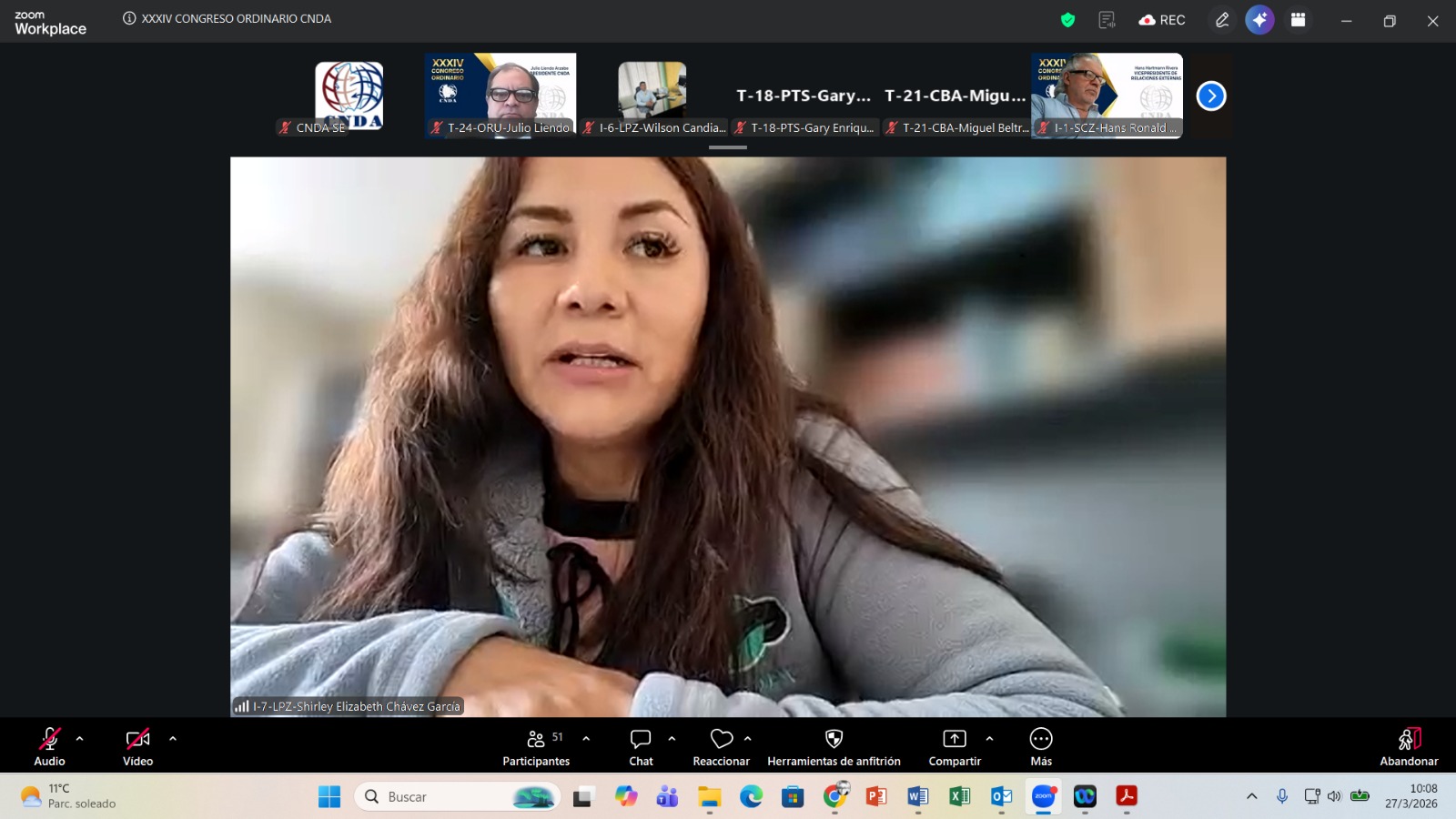Open Herramientas de anfitrión shield
1456x819 pixels.
coord(834,746)
